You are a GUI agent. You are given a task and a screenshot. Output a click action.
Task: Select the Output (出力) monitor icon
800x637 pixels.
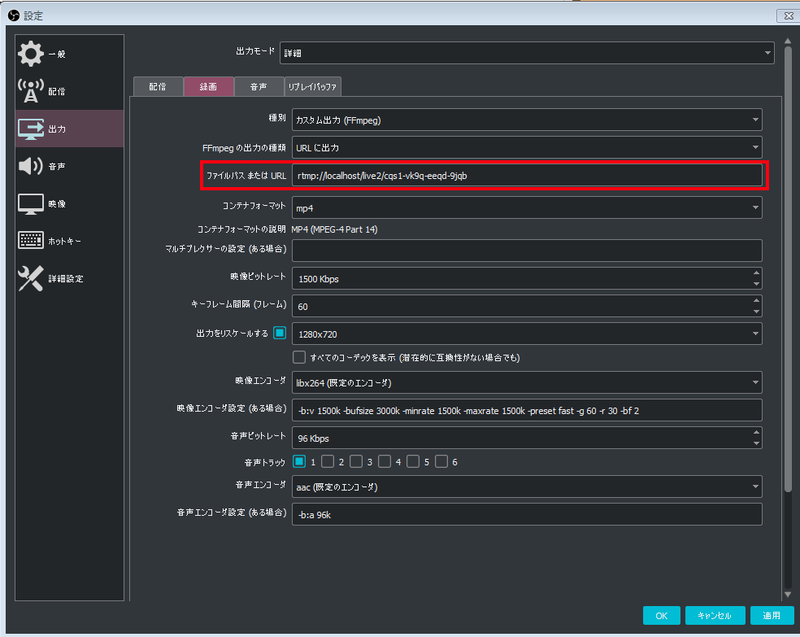coord(31,129)
